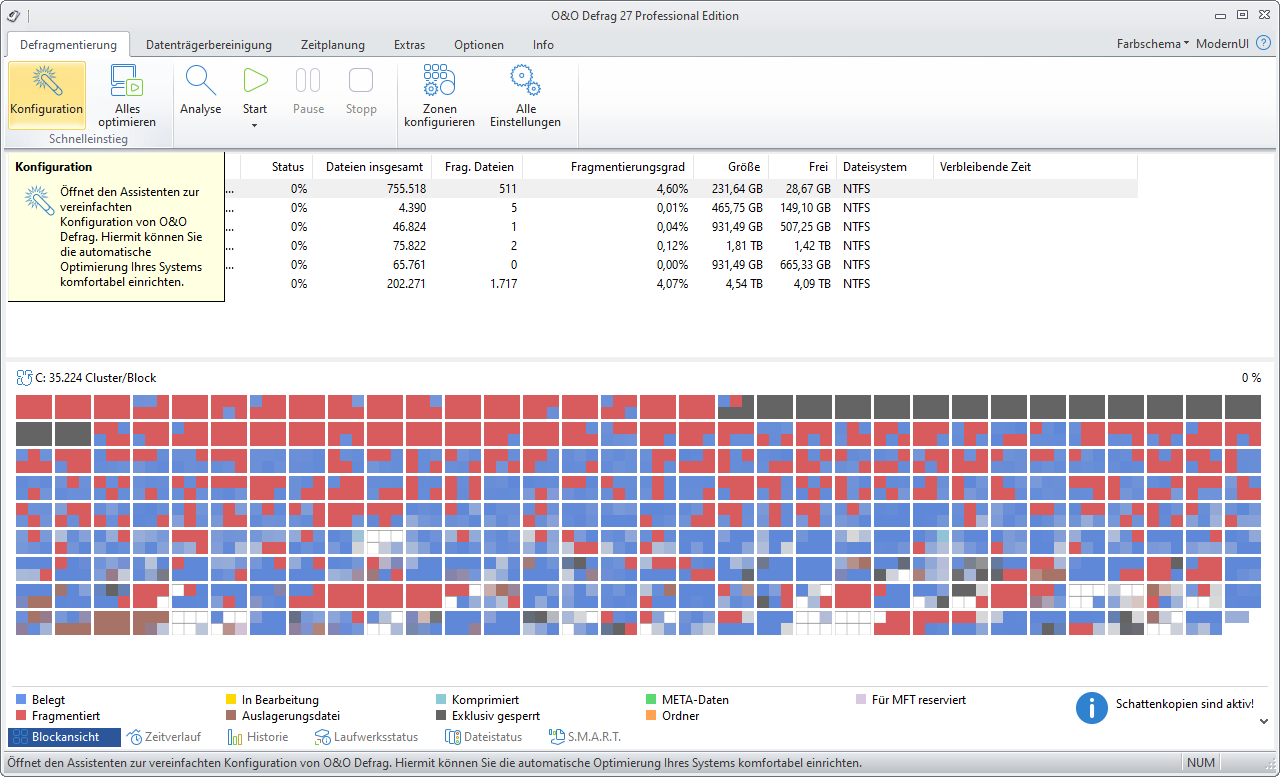The image size is (1280, 777).
Task: Open Alle Einstellungen gears icon
Action: [525, 81]
